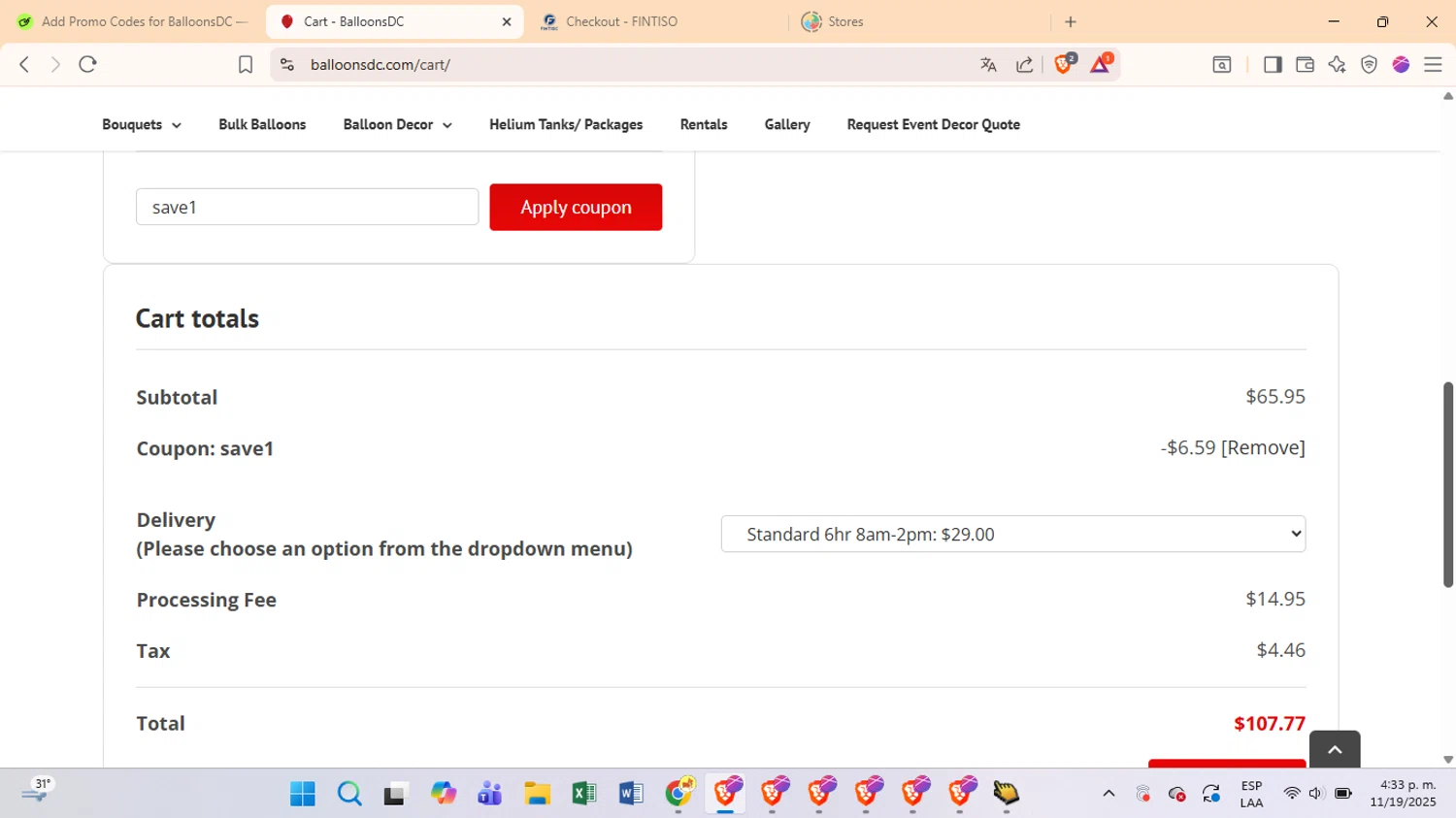Click the Cart totals heading
The image size is (1456, 818).
[197, 318]
